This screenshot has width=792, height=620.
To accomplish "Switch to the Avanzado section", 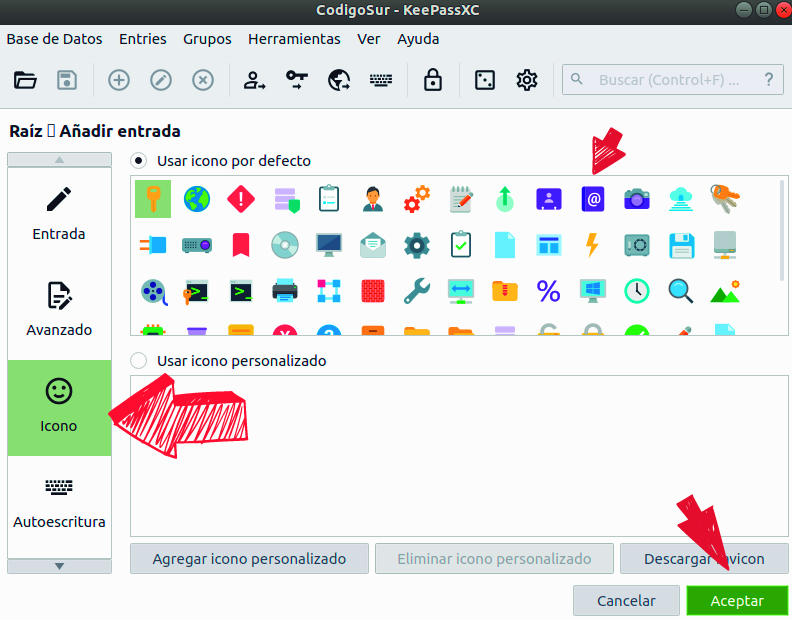I will [59, 312].
